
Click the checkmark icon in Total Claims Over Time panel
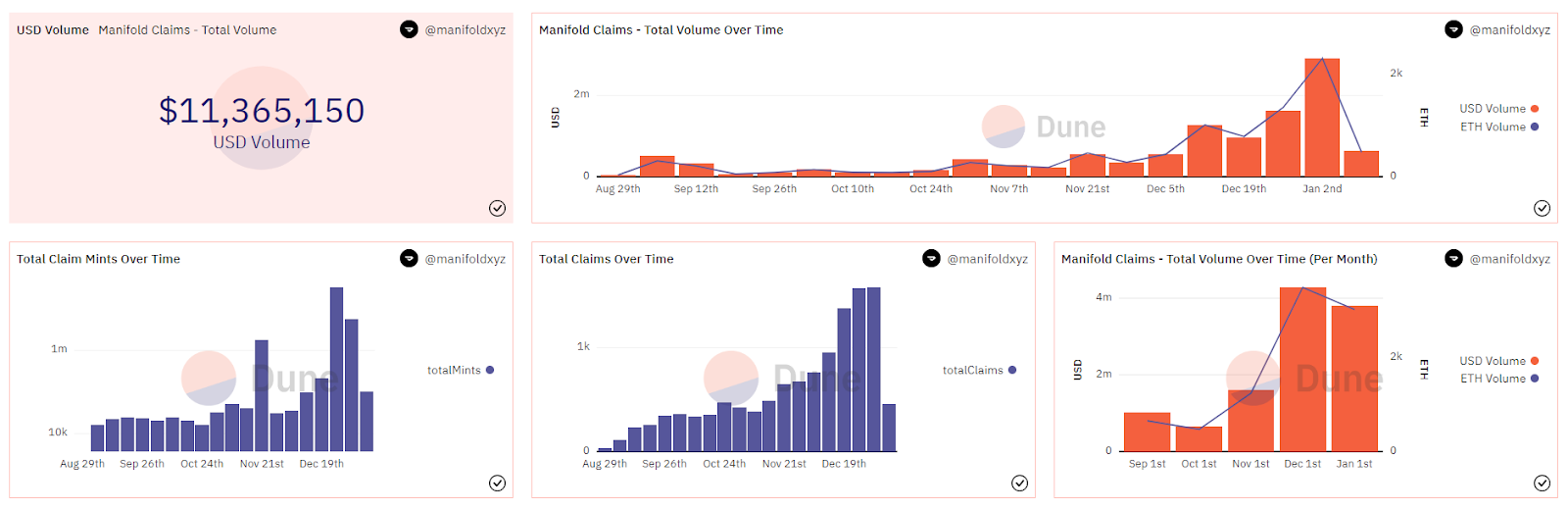pos(1019,483)
